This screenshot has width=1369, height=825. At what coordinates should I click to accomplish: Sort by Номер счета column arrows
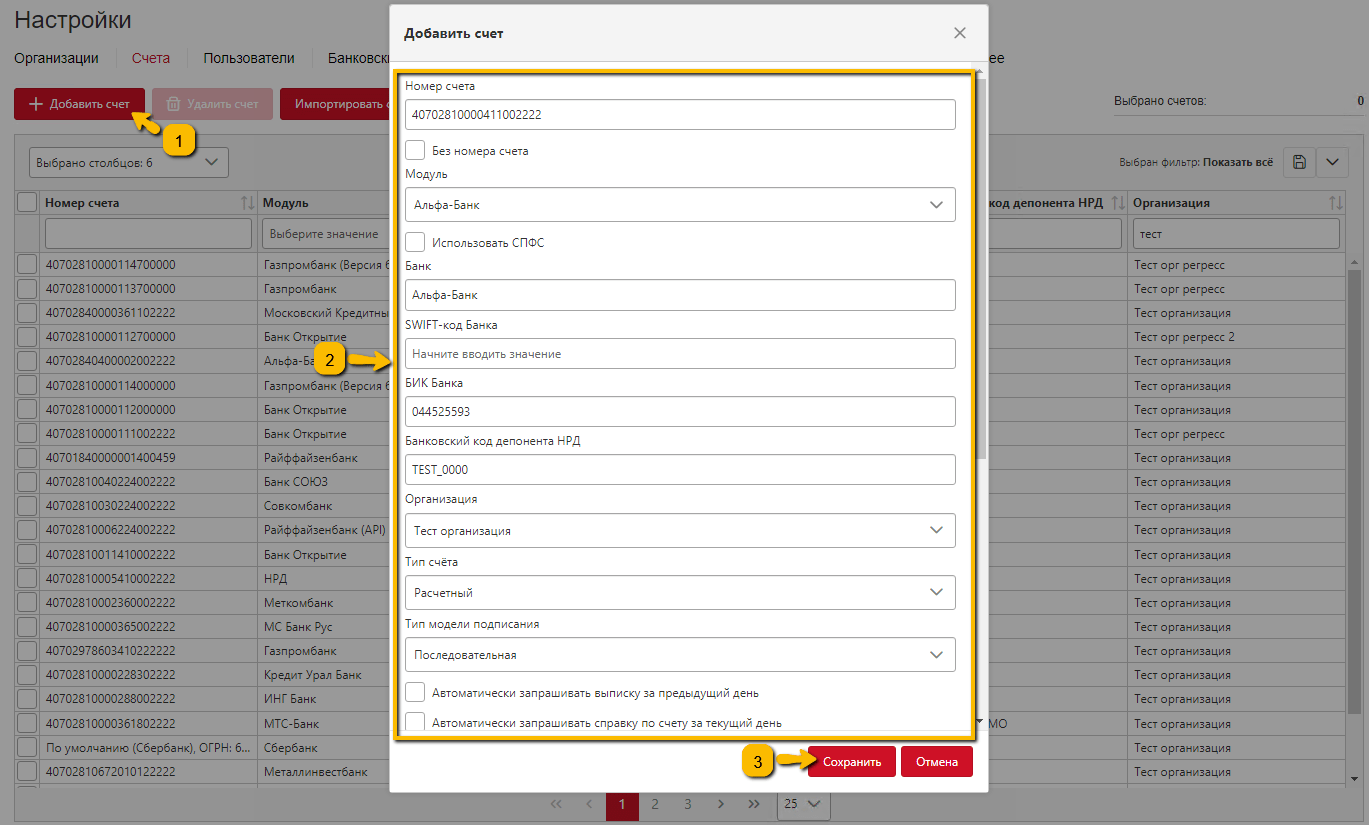click(247, 203)
